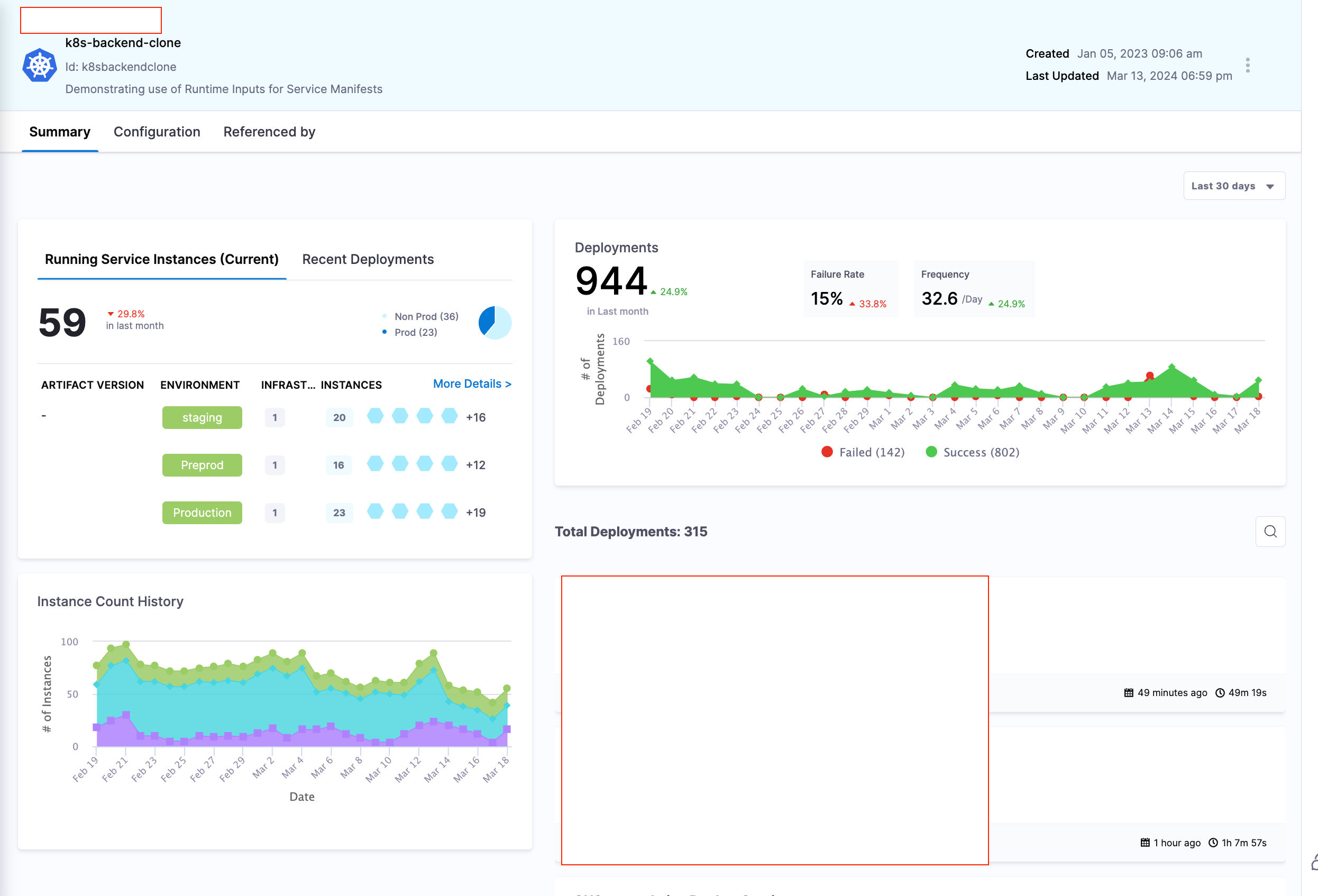Image resolution: width=1318 pixels, height=896 pixels.
Task: Click the Mar 13 red failed data point
Action: click(x=1150, y=376)
